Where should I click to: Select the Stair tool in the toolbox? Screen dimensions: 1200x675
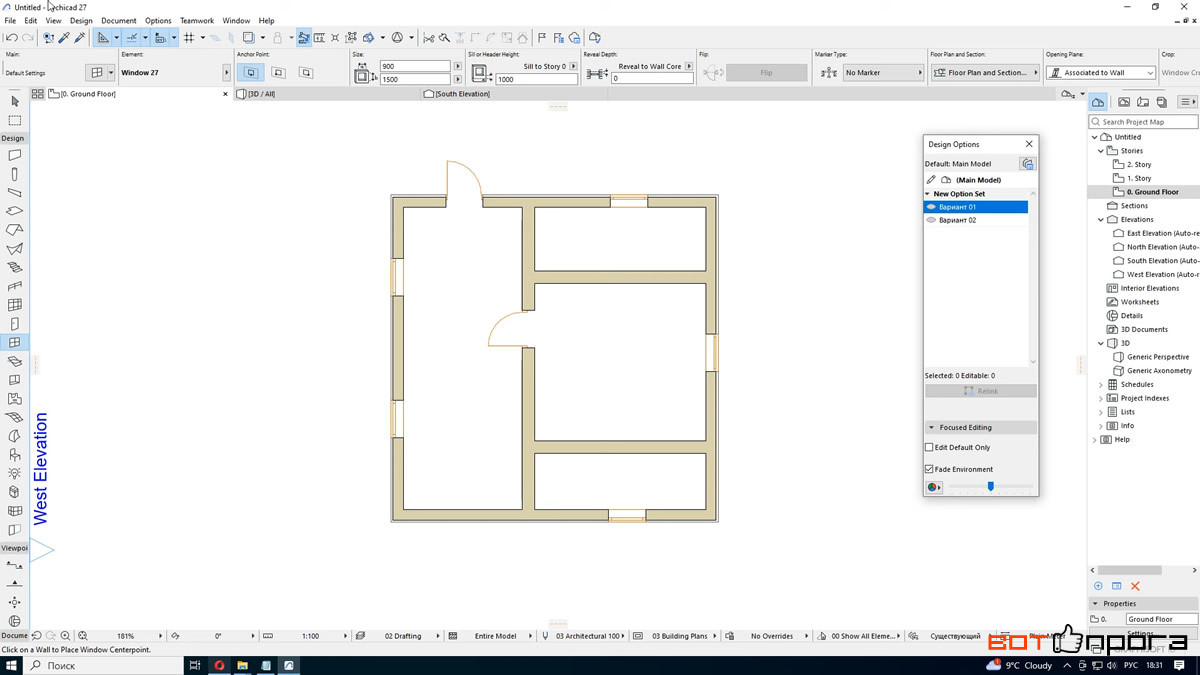click(14, 267)
